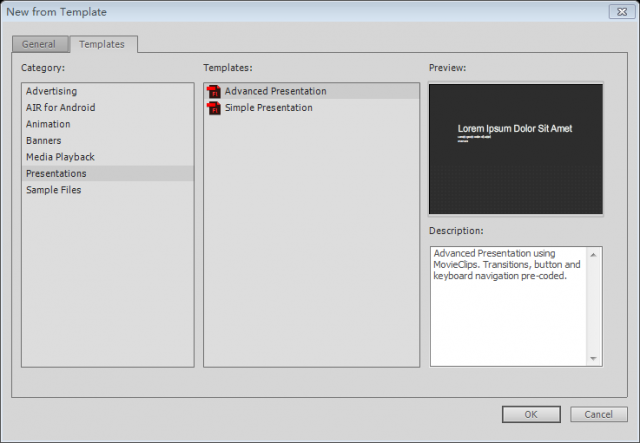The width and height of the screenshot is (640, 443).
Task: Click description scrollbar up arrow
Action: pyautogui.click(x=593, y=255)
